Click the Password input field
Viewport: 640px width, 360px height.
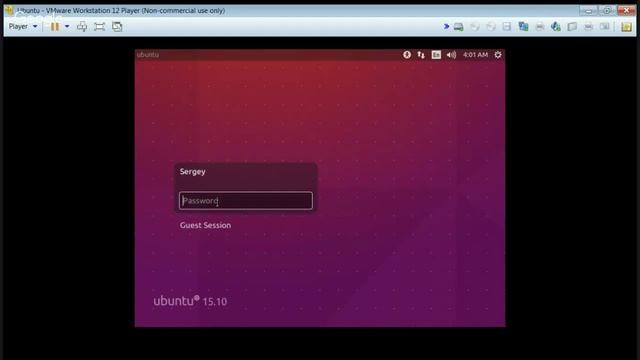(246, 201)
